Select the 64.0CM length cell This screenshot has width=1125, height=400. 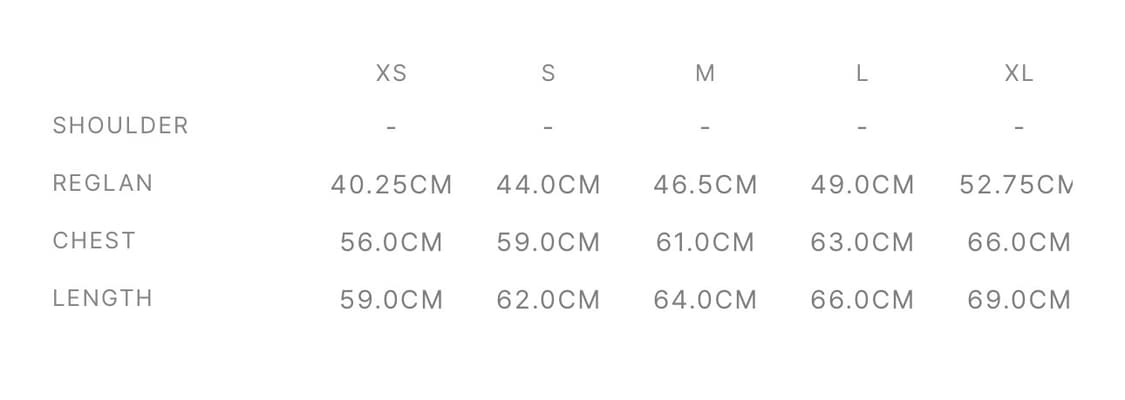705,300
